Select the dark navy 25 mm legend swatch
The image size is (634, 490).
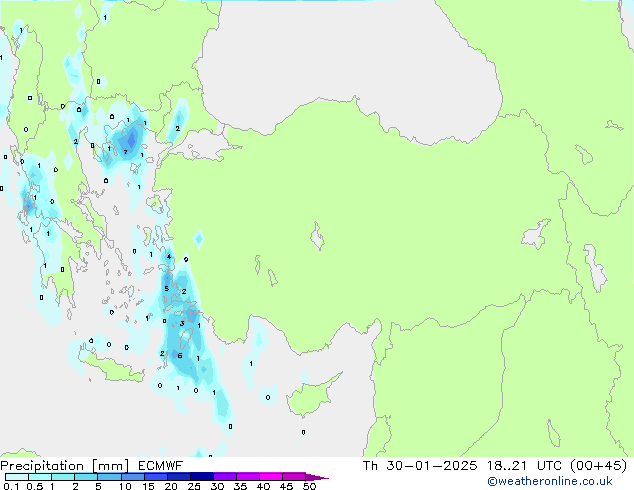tap(201, 477)
